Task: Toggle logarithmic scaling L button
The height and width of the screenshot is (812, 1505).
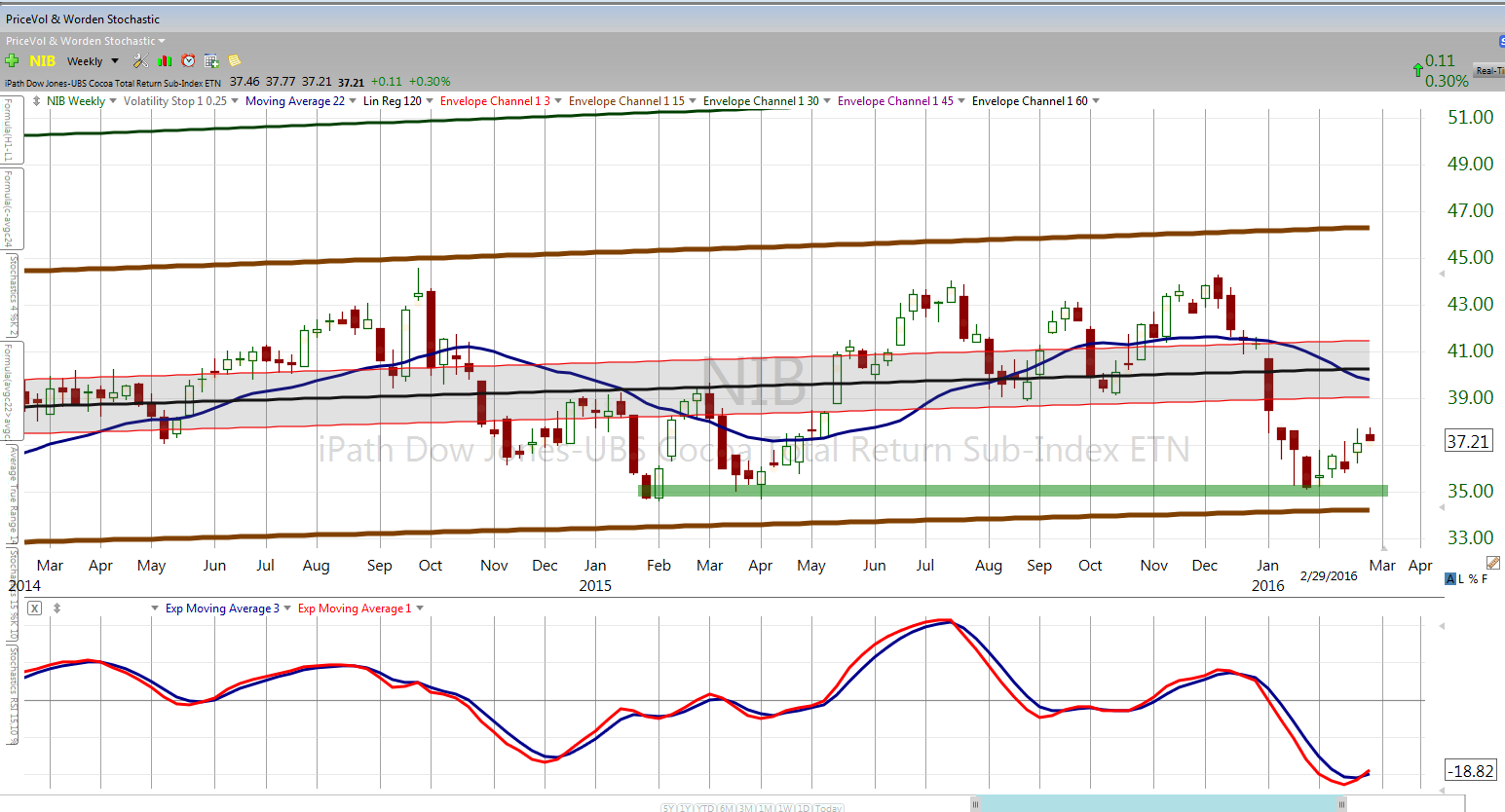Action: coord(1461,578)
